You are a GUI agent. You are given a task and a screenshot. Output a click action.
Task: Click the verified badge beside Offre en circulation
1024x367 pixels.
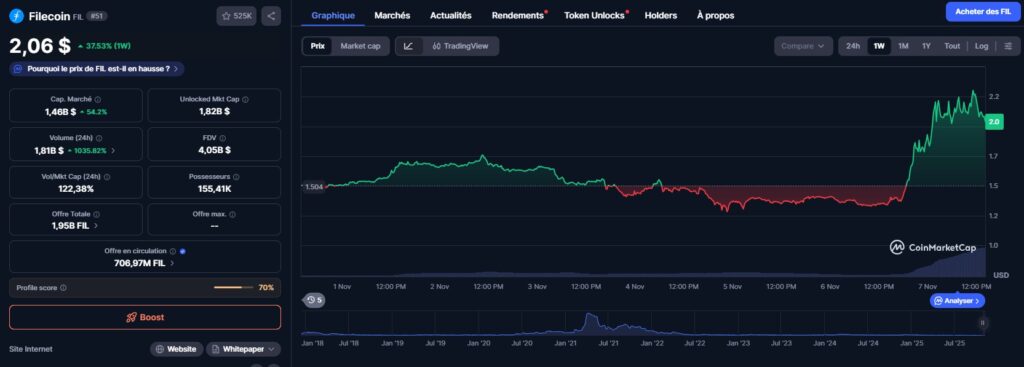(183, 251)
